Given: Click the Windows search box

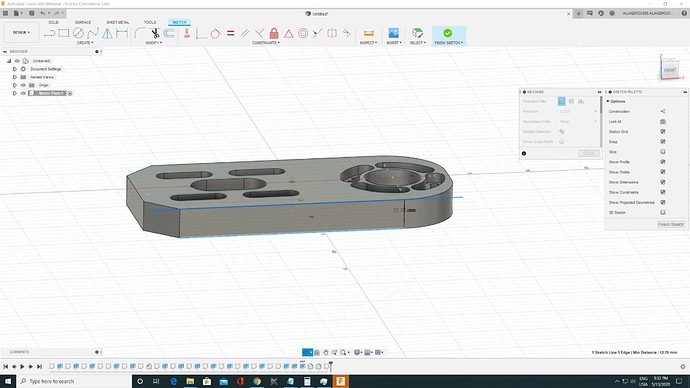Looking at the screenshot, I should pos(74,381).
